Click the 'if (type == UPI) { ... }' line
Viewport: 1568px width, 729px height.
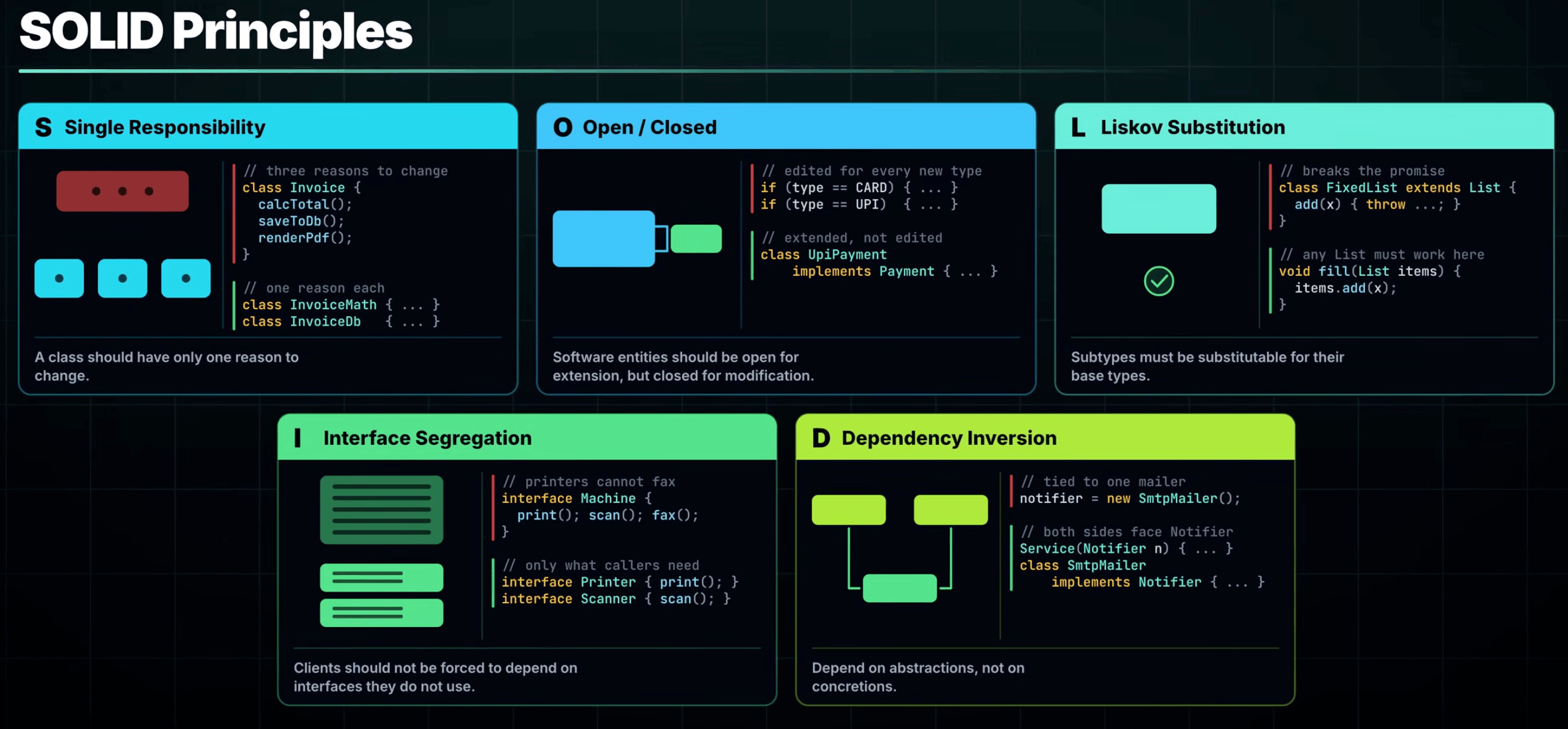[x=860, y=204]
